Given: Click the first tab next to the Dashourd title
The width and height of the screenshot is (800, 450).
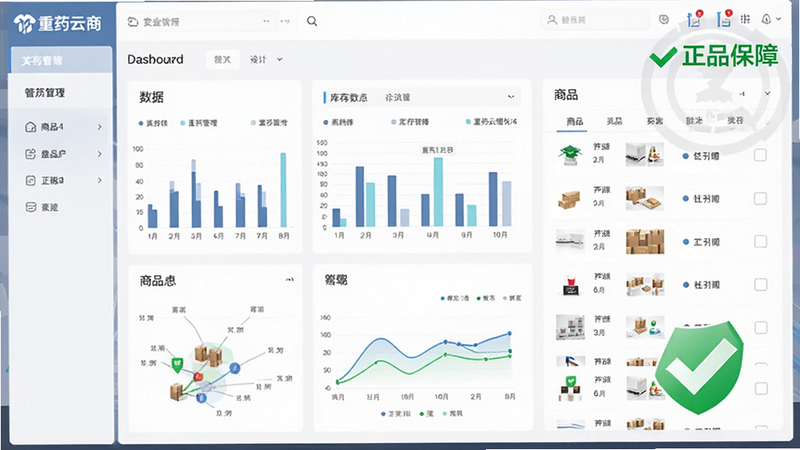Looking at the screenshot, I should pyautogui.click(x=222, y=60).
